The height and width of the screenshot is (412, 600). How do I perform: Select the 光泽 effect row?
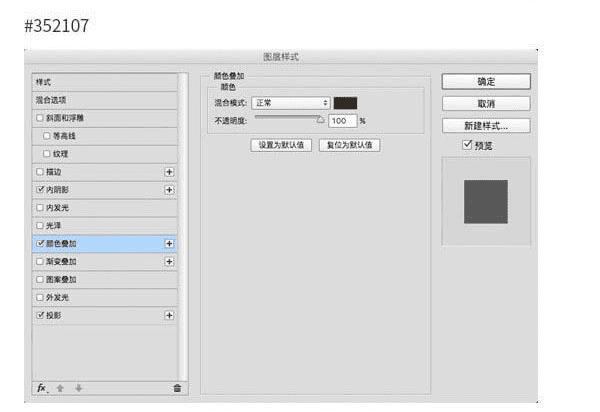point(105,226)
